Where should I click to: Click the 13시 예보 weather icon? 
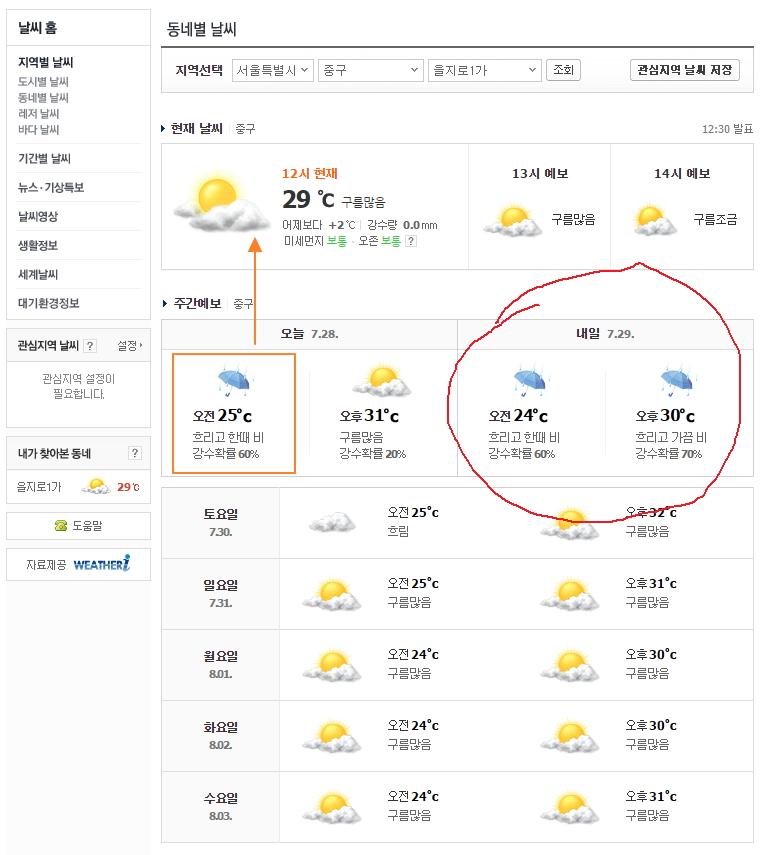[512, 220]
